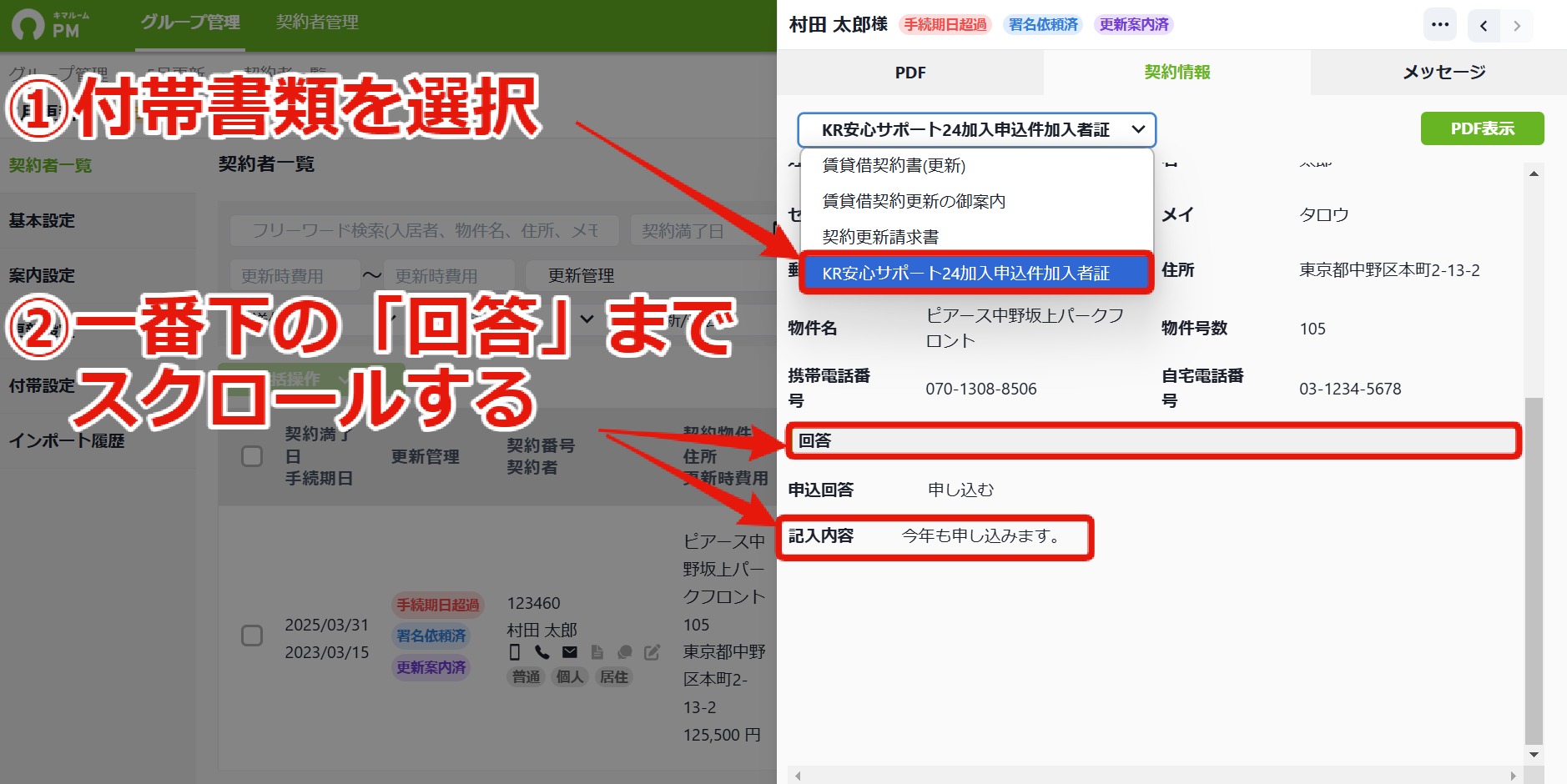Click scroll down arrow of detail panel

1534,754
